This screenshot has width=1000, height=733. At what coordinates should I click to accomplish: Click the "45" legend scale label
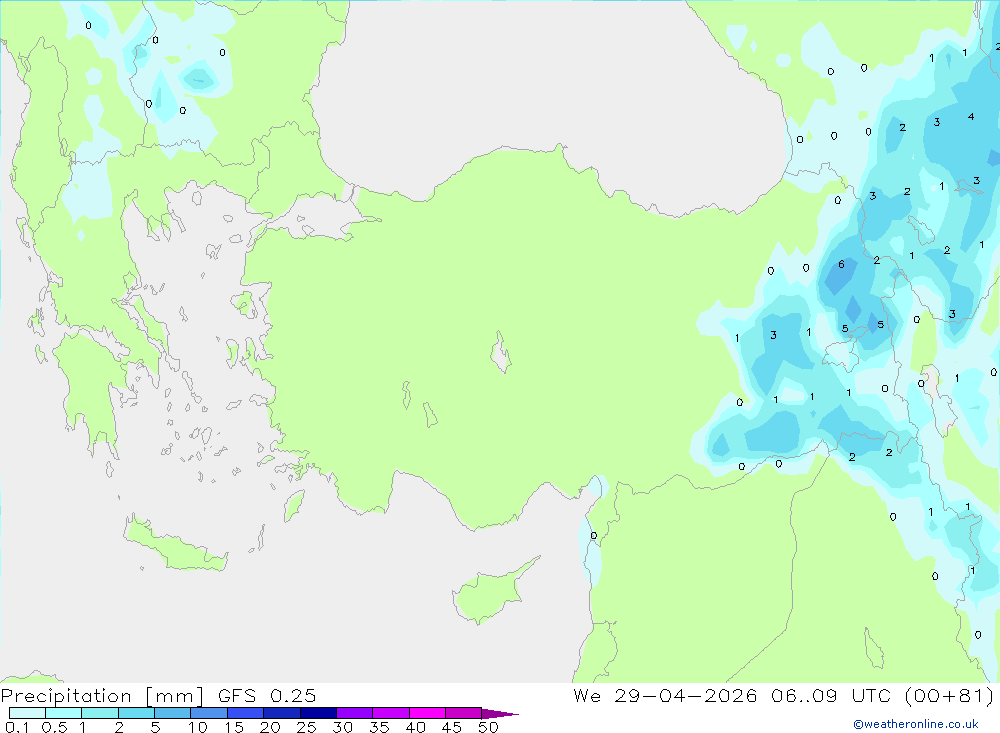click(x=452, y=727)
